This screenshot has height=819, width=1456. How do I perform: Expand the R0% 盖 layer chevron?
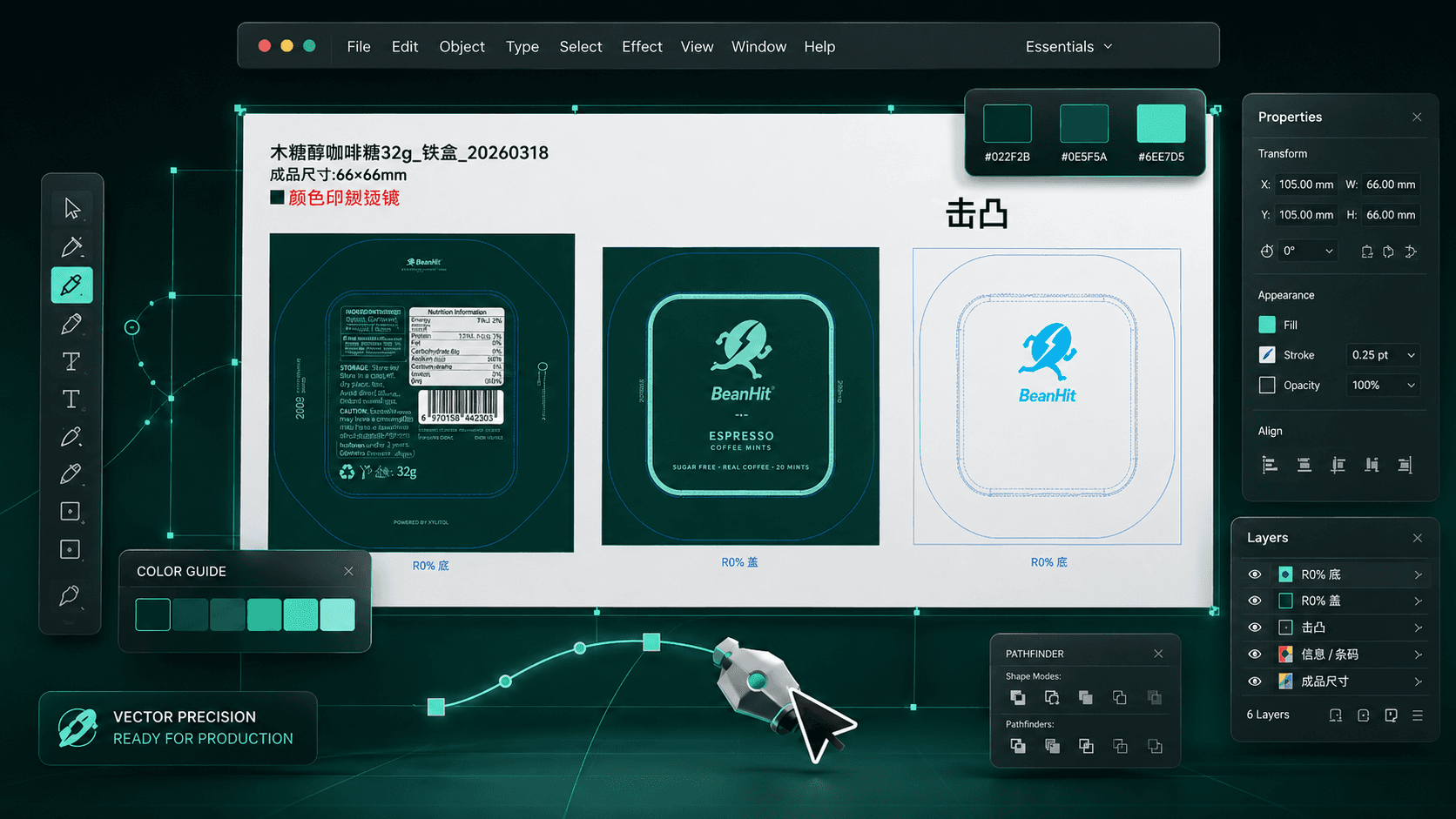pyautogui.click(x=1418, y=601)
